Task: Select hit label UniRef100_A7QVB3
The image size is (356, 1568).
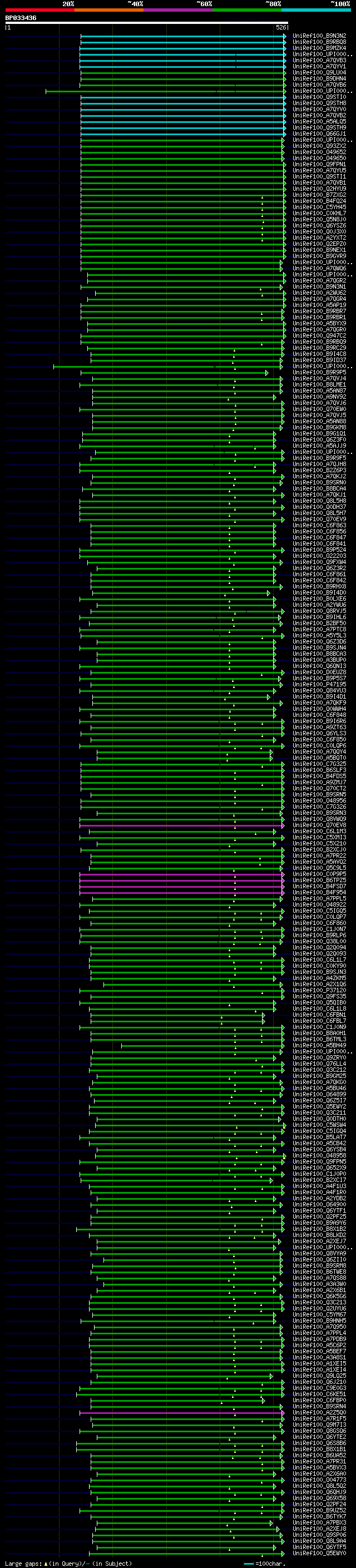Action: (319, 60)
